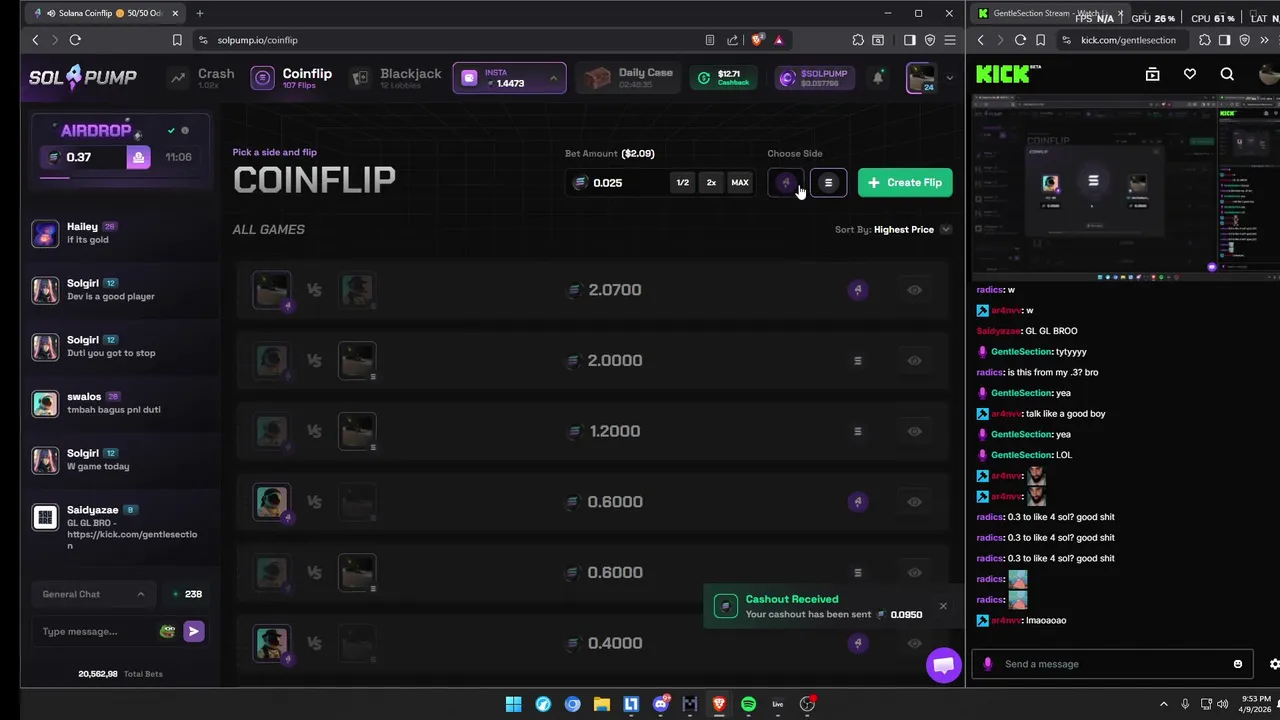Screen dimensions: 1280x720
Task: Click the Kick chat message field
Action: pos(1110,664)
